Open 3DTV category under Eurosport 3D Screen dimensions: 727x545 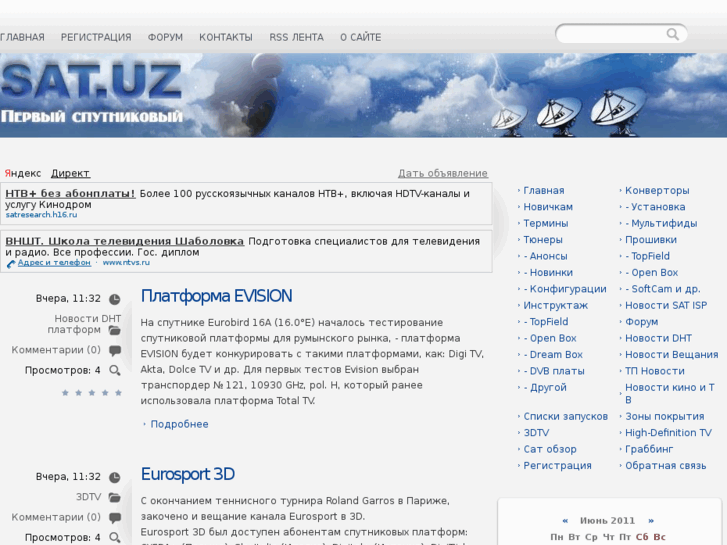point(89,497)
